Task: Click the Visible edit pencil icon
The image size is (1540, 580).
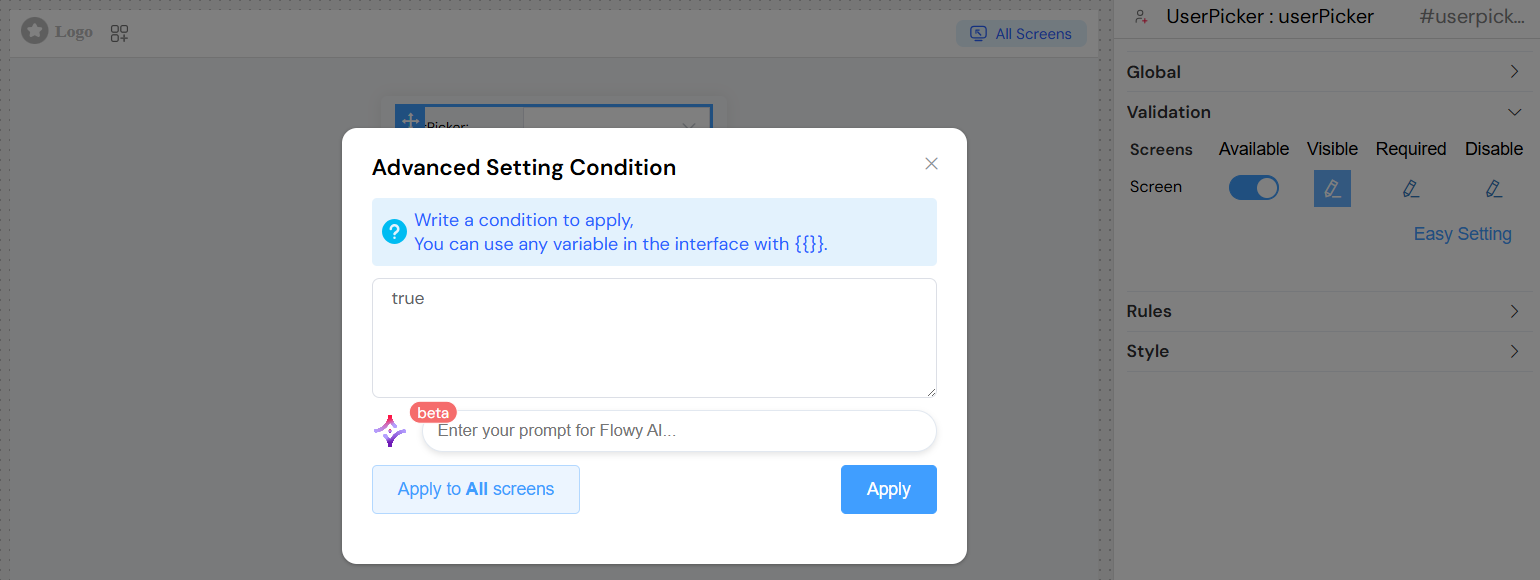Action: pyautogui.click(x=1332, y=187)
